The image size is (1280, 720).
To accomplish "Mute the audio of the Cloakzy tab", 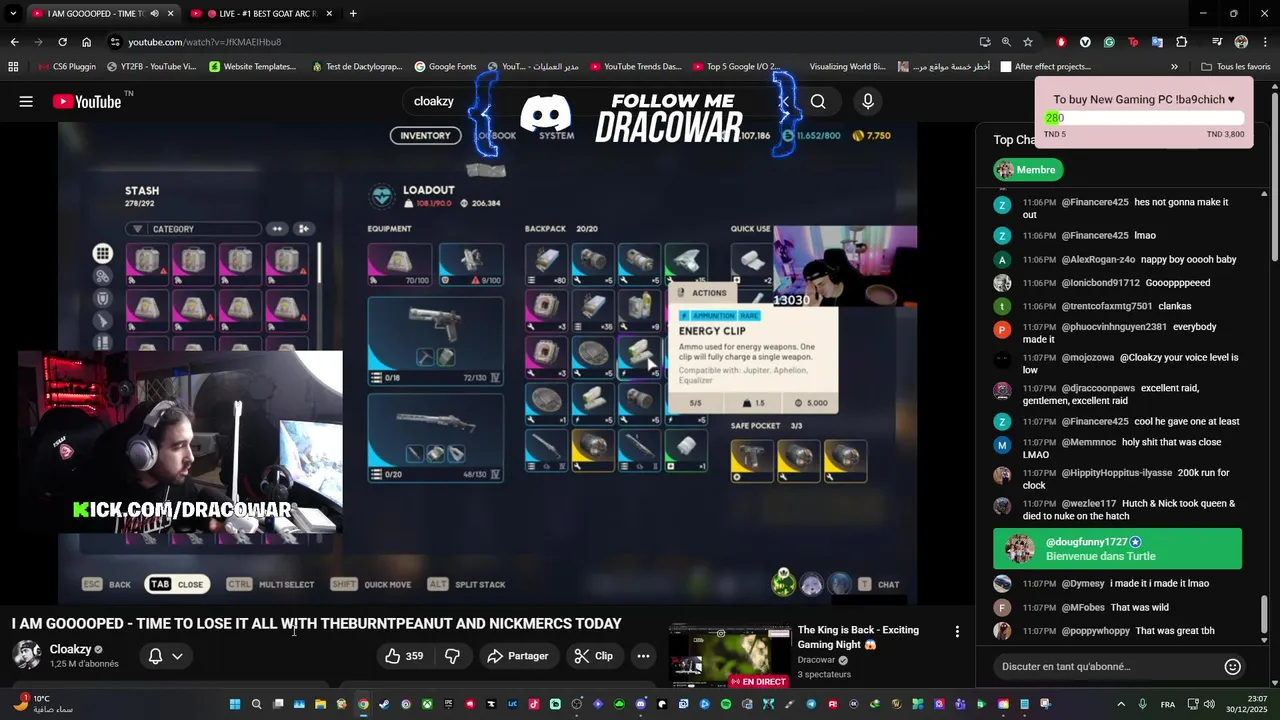I will (154, 14).
